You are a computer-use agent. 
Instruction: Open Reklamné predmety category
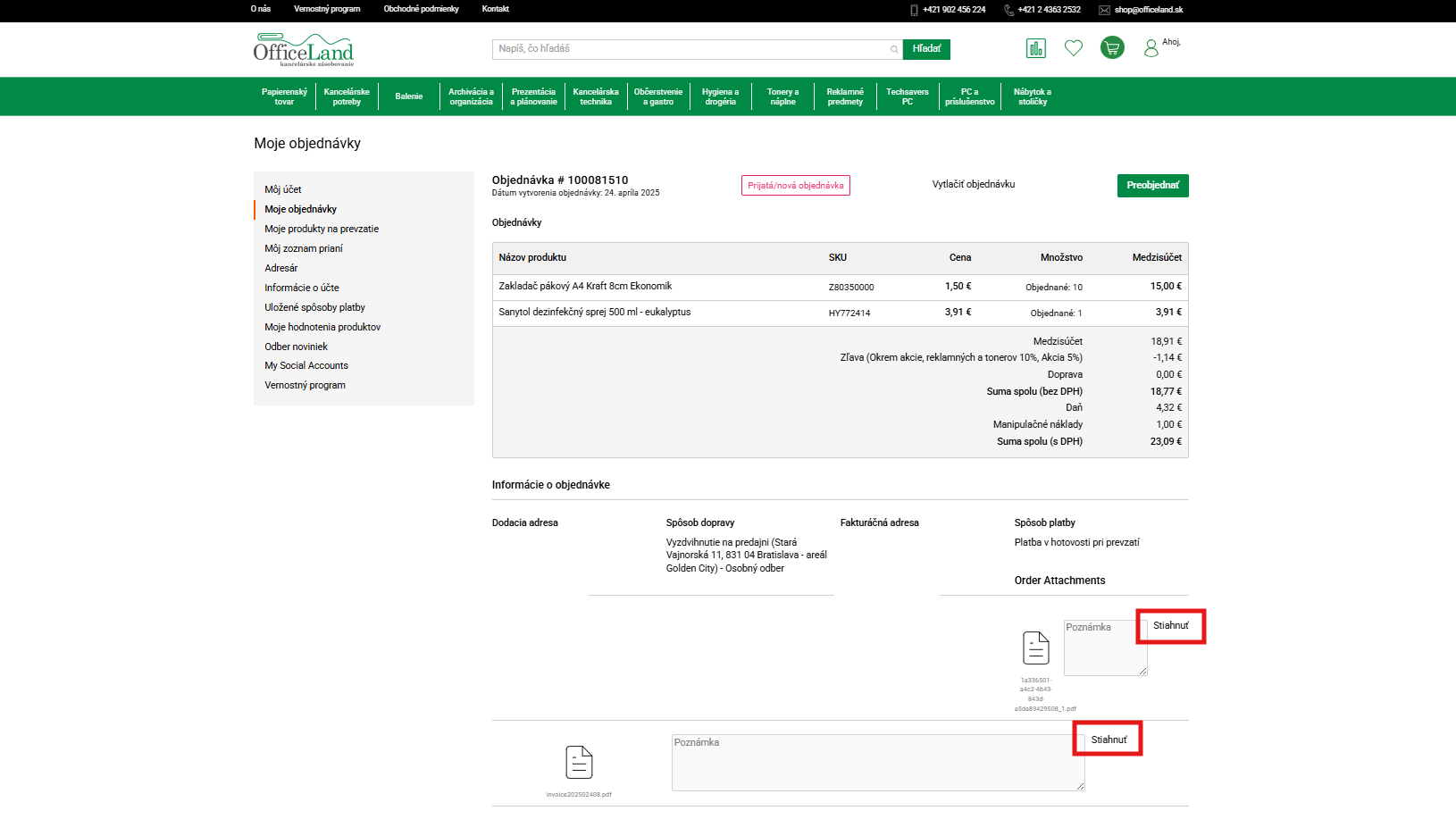[845, 96]
